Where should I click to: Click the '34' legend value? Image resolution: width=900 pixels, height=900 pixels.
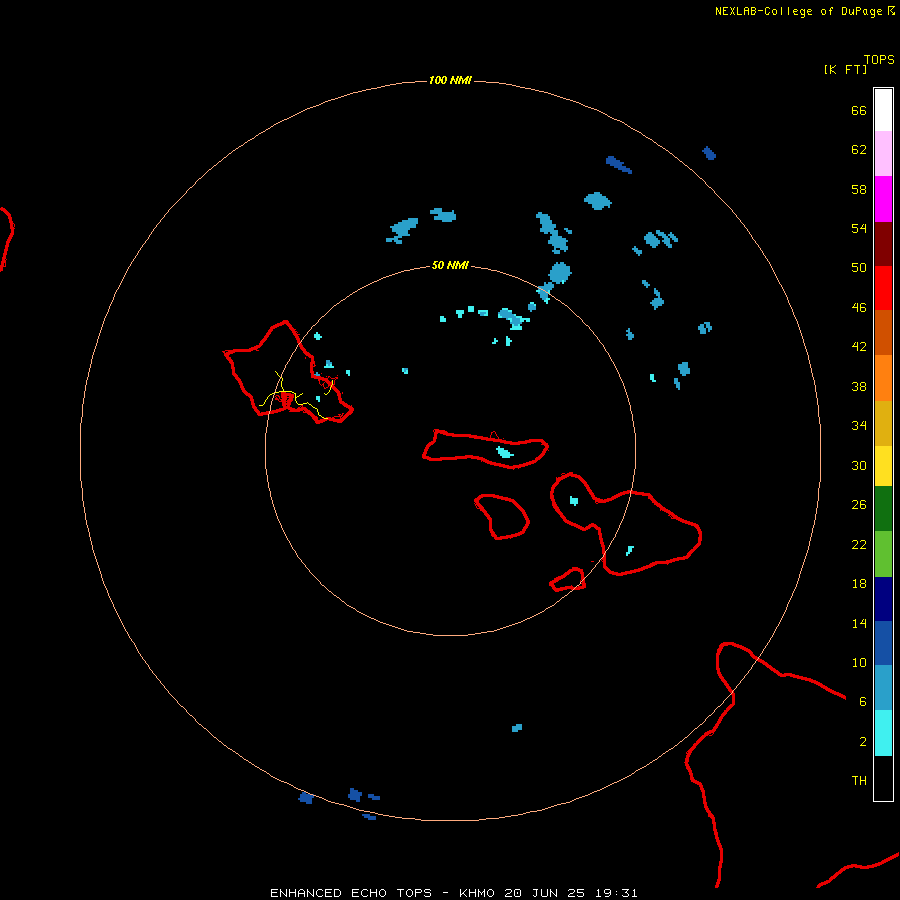859,426
